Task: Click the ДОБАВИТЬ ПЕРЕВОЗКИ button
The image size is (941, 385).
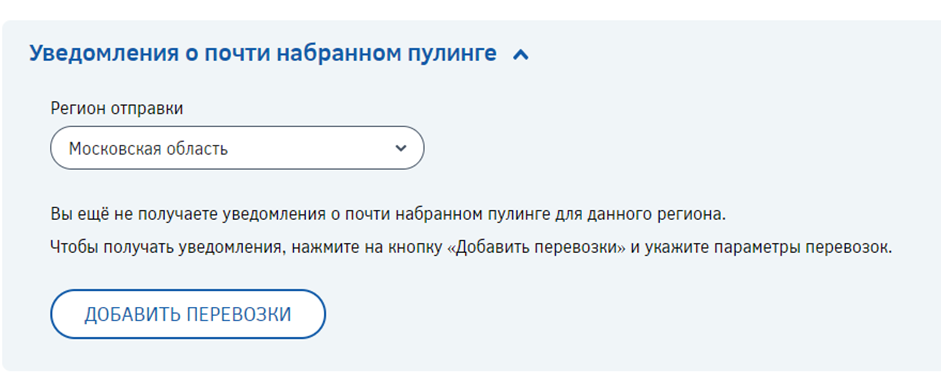Action: coord(188,314)
